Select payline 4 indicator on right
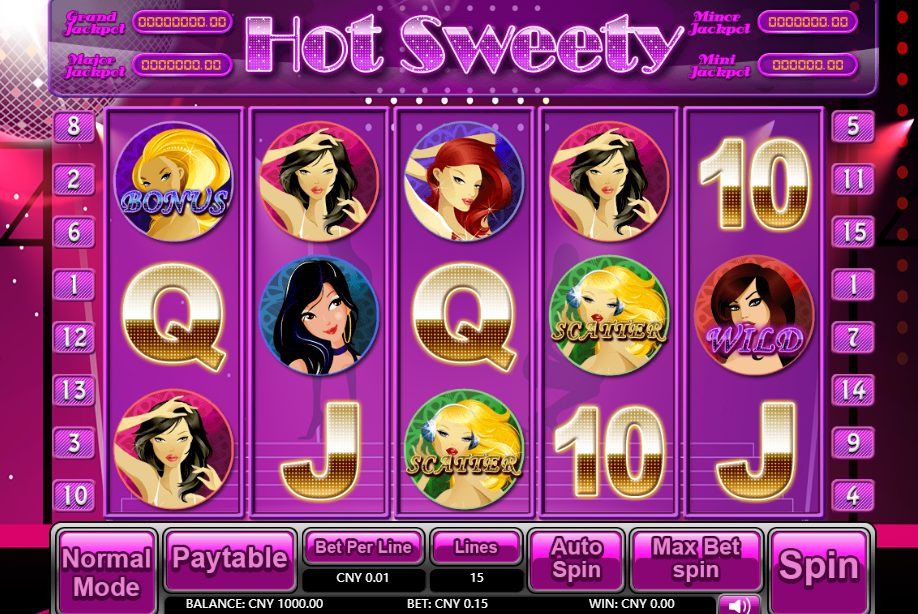 853,496
